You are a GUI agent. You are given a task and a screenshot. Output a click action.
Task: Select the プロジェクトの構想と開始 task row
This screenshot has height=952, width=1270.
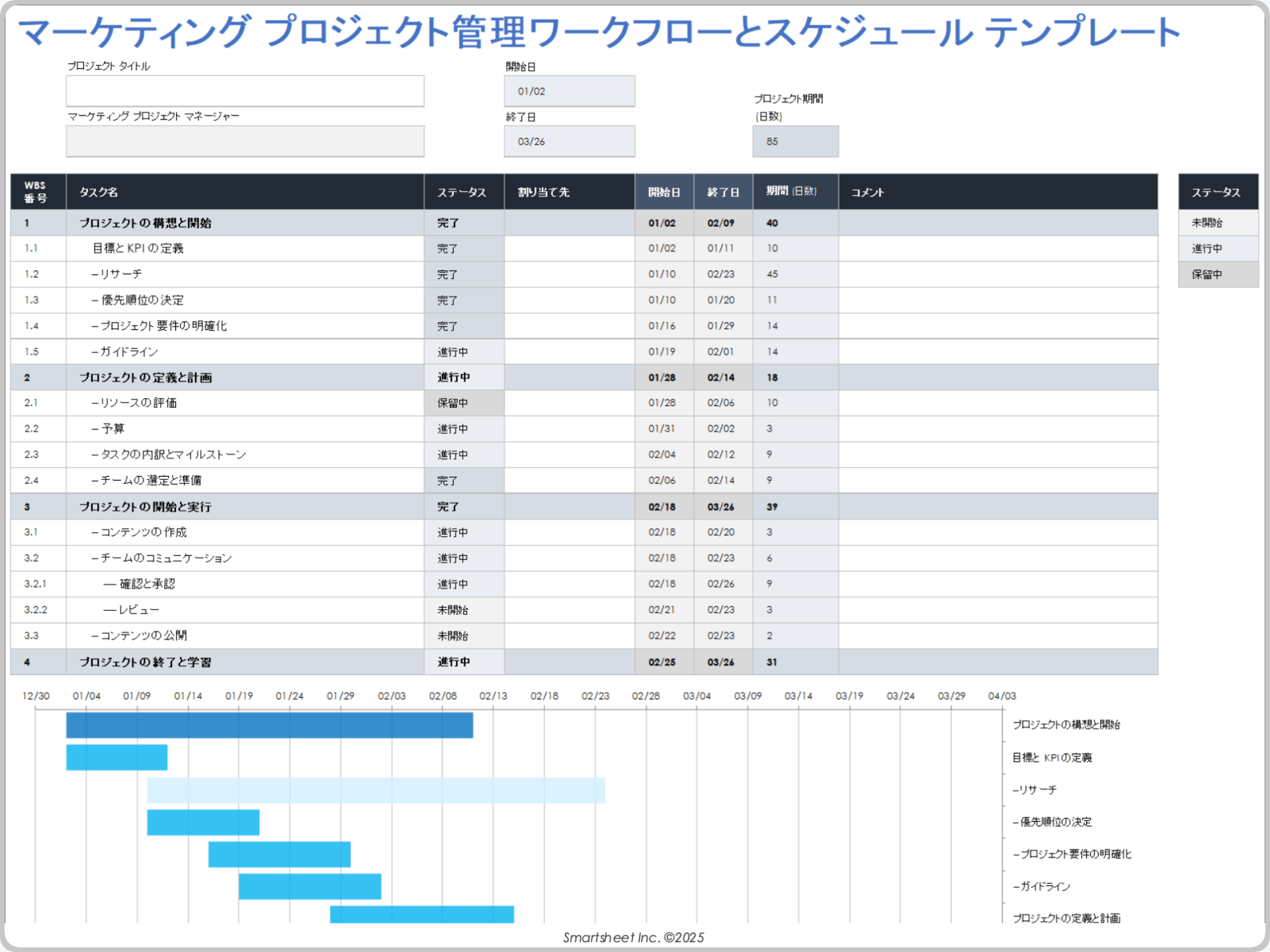click(584, 223)
